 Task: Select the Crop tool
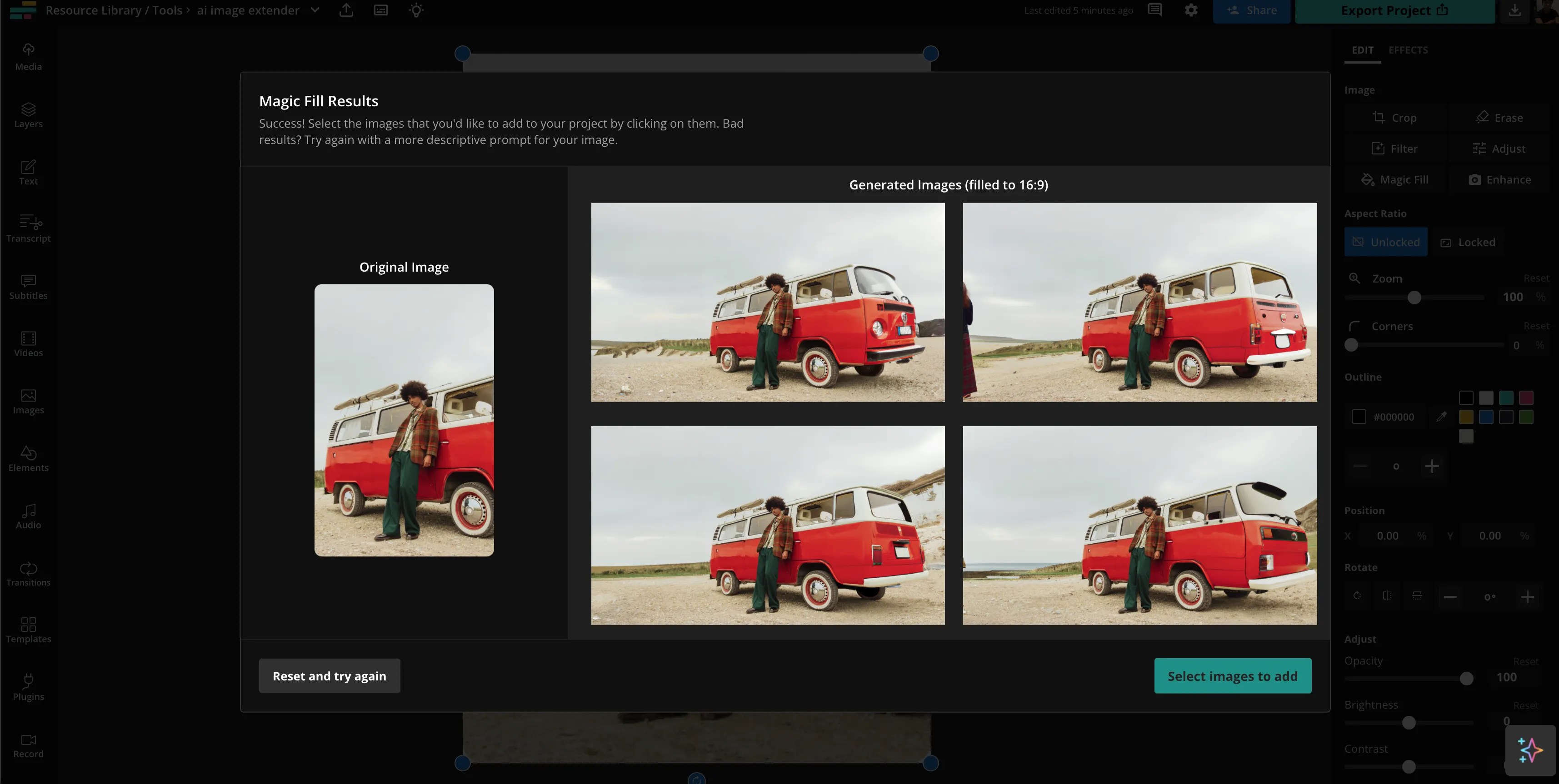point(1395,117)
